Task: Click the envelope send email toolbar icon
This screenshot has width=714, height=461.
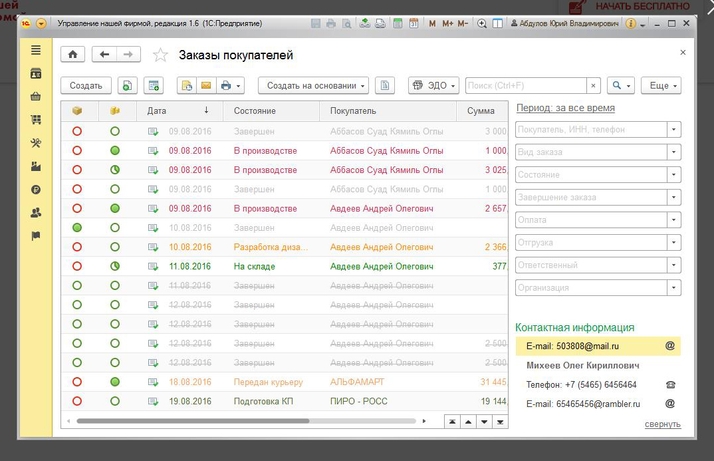Action: click(205, 86)
